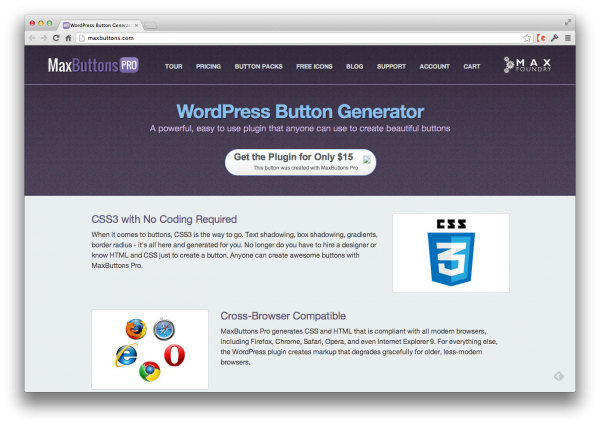Open the wrench extension icon
This screenshot has width=600, height=426.
pyautogui.click(x=554, y=38)
